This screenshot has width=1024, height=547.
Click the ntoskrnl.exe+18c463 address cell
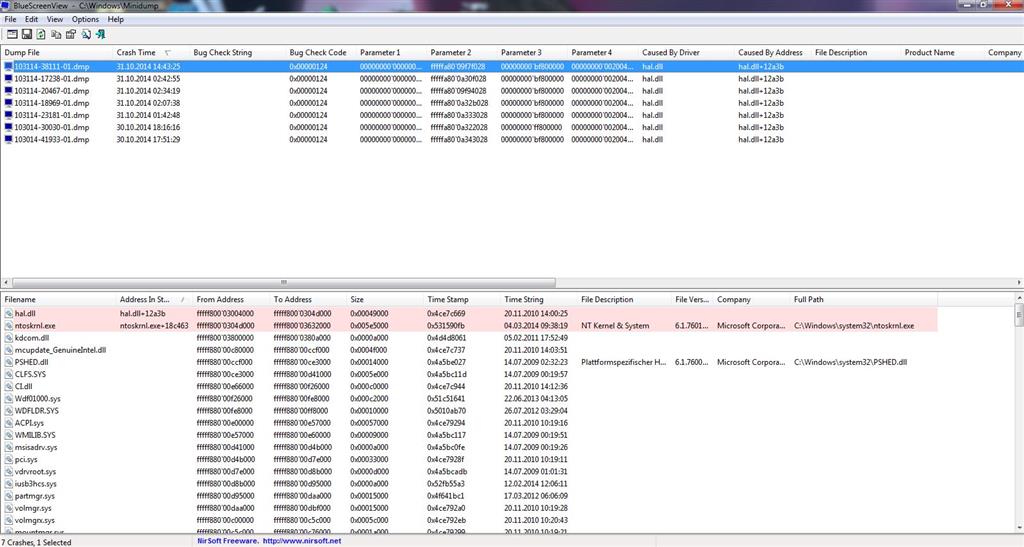[154, 326]
